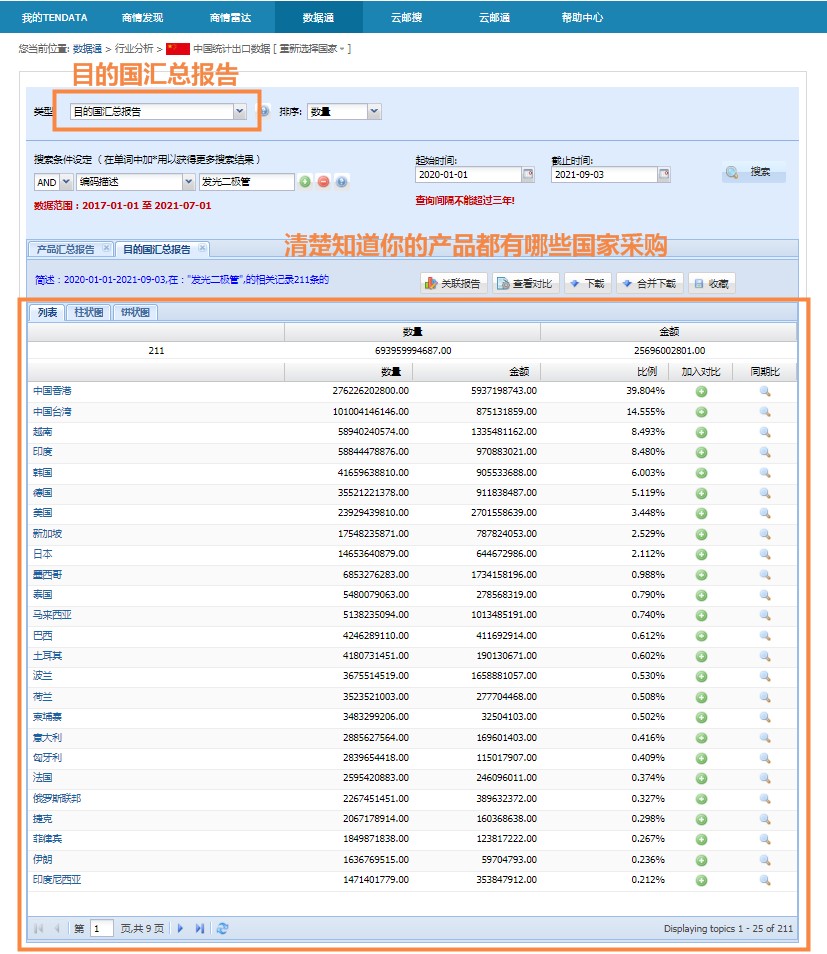Open the 中国香港 country link

(52, 391)
